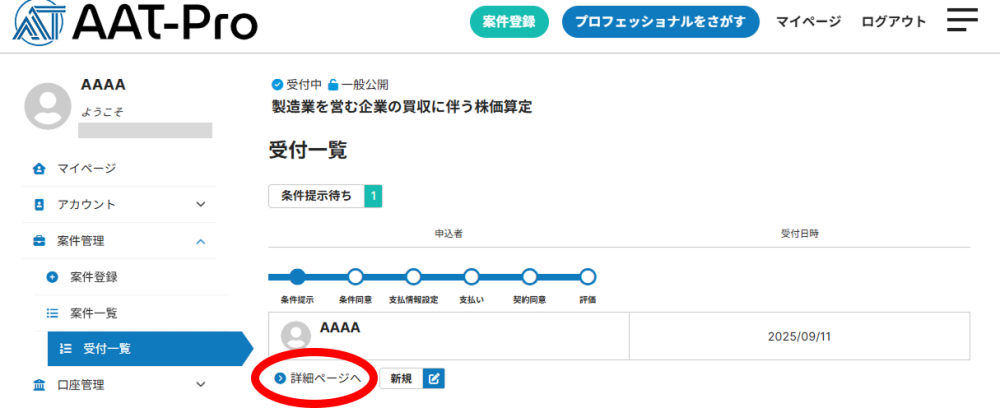Click the 一般公開 unlock icon
This screenshot has width=1000, height=408.
[x=333, y=85]
